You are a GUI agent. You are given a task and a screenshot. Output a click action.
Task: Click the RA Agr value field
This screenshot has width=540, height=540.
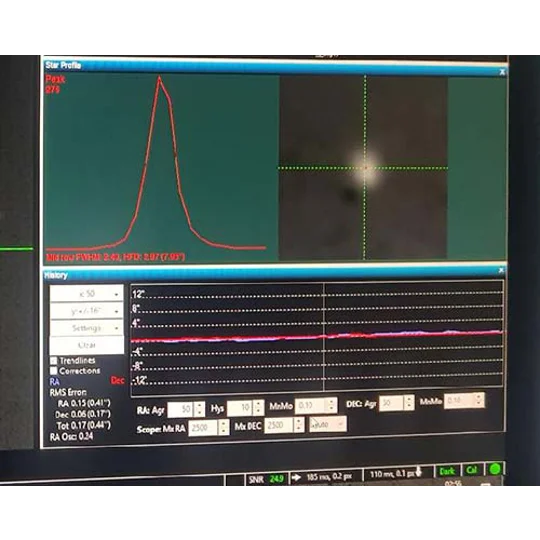180,409
